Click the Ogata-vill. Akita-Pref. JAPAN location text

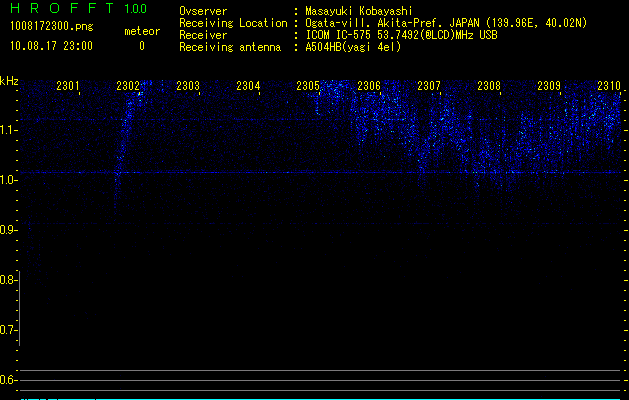(x=446, y=23)
